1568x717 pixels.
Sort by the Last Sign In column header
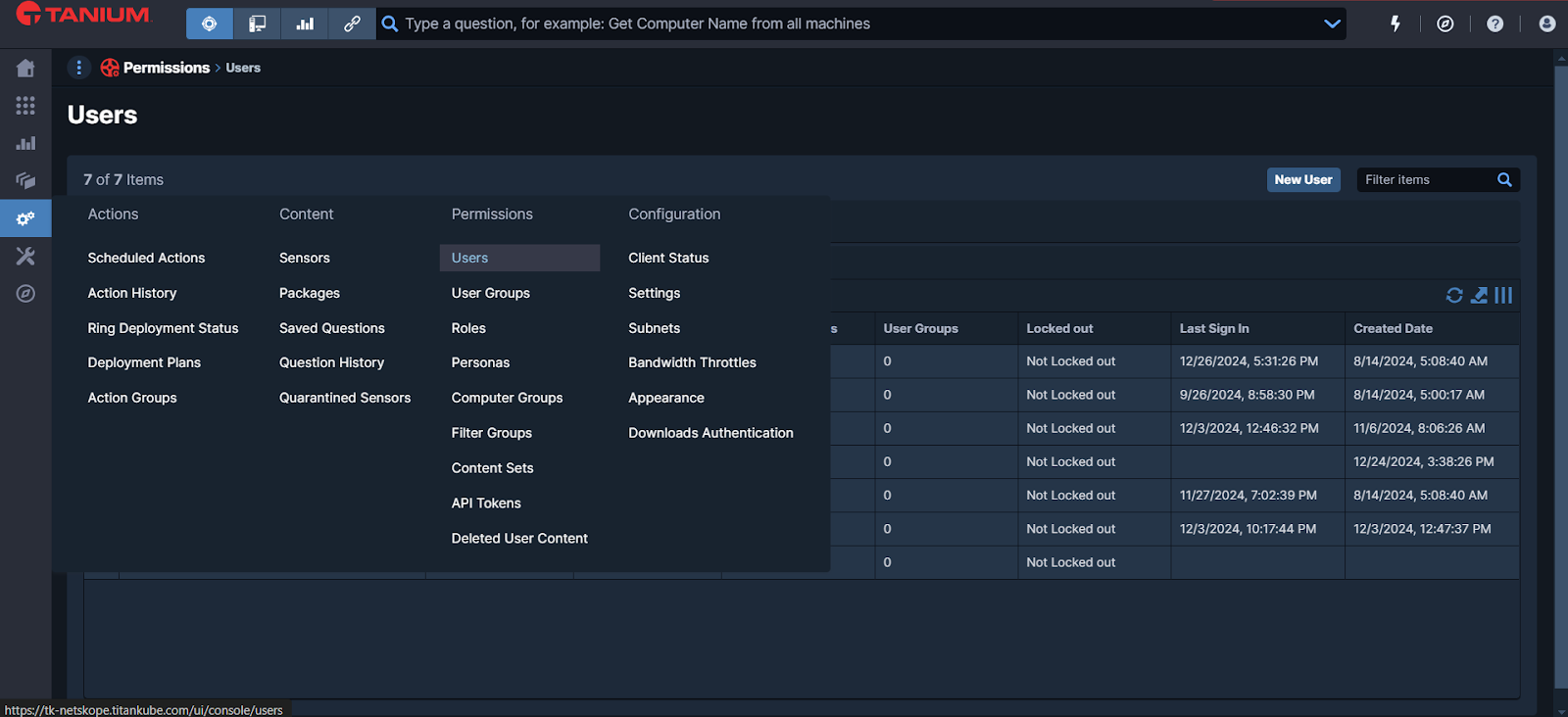pos(1214,328)
